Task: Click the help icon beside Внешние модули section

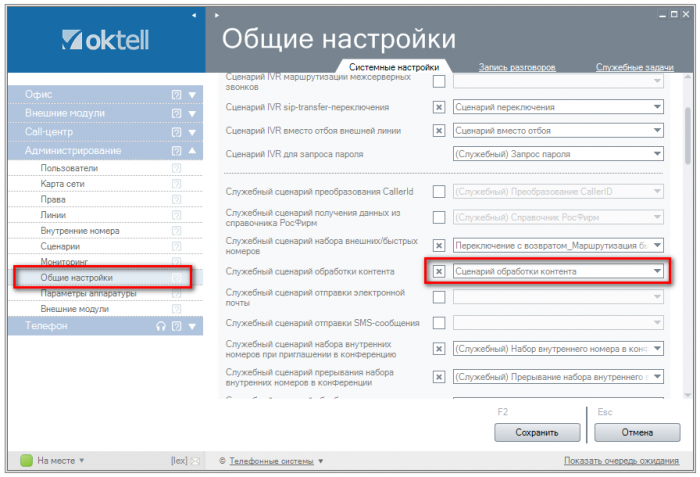Action: (x=176, y=114)
